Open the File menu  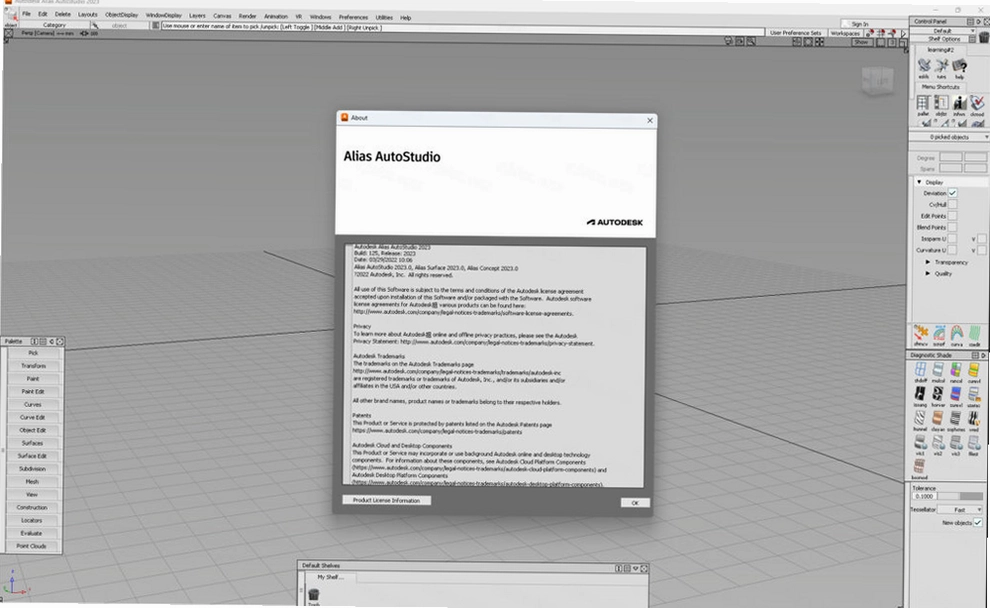pos(27,14)
